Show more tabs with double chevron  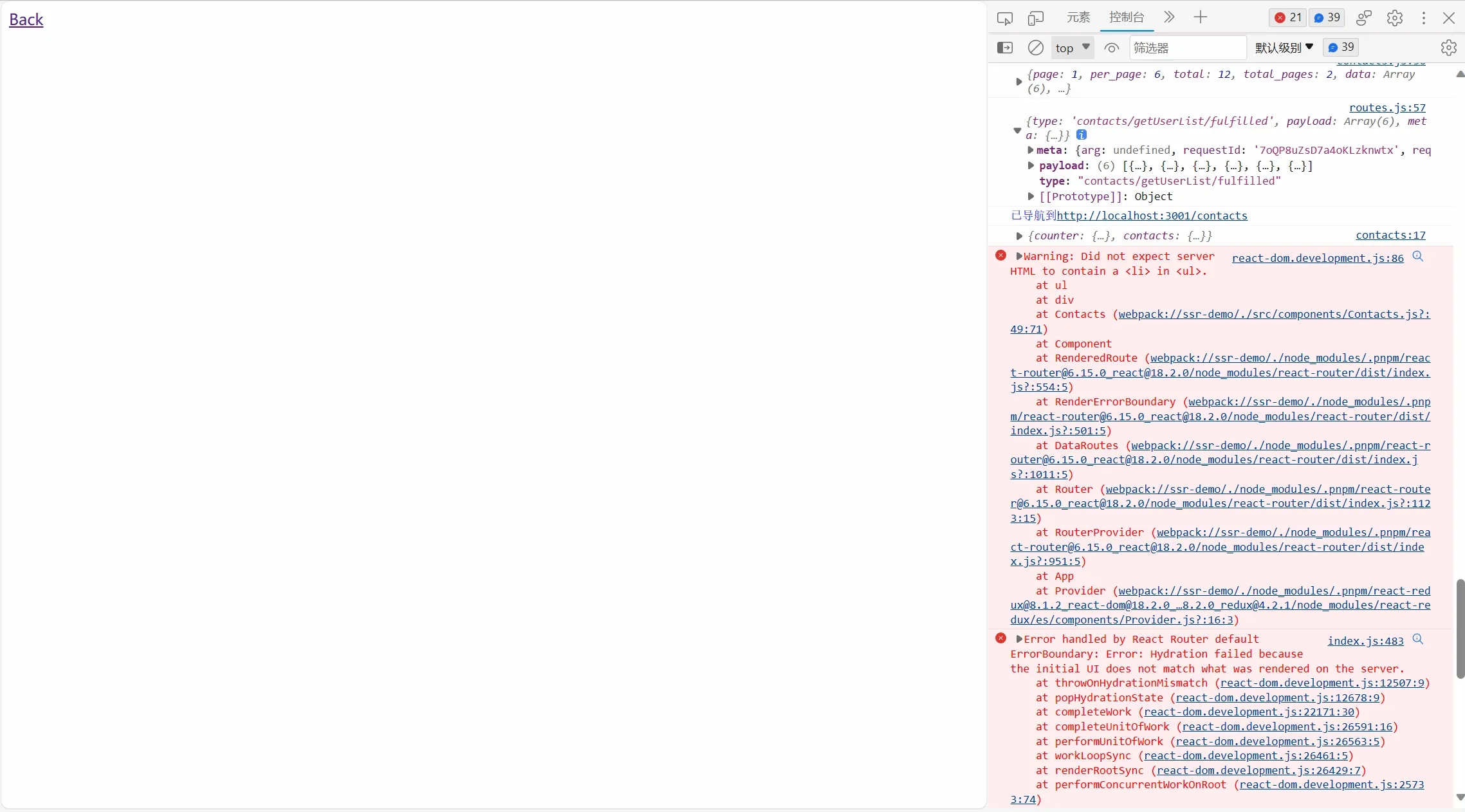(1169, 17)
